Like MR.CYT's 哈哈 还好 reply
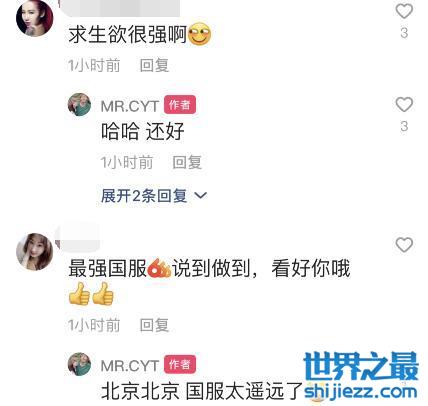 404,104
